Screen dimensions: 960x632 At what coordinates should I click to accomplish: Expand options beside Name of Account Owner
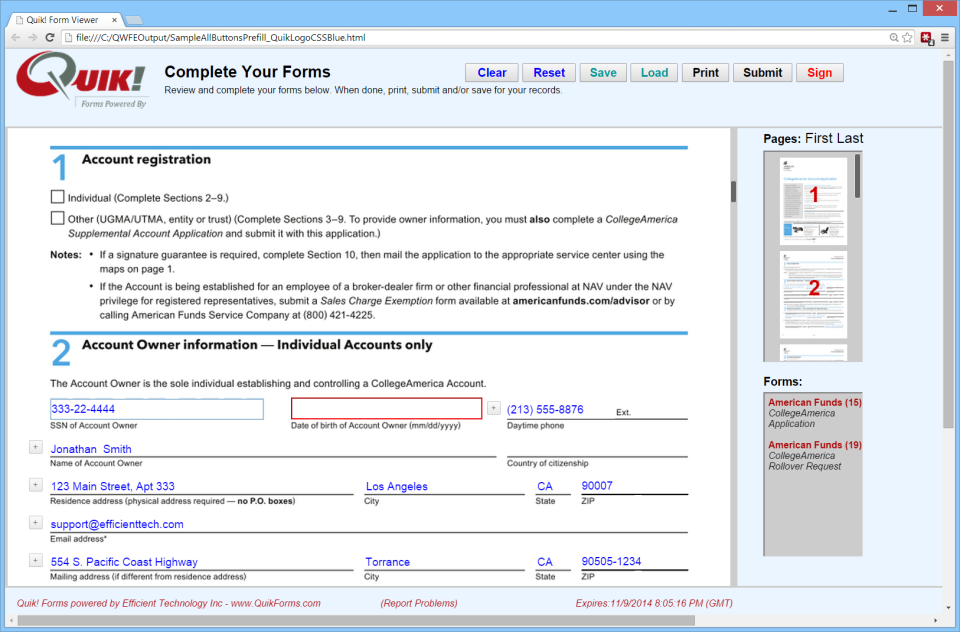click(35, 447)
